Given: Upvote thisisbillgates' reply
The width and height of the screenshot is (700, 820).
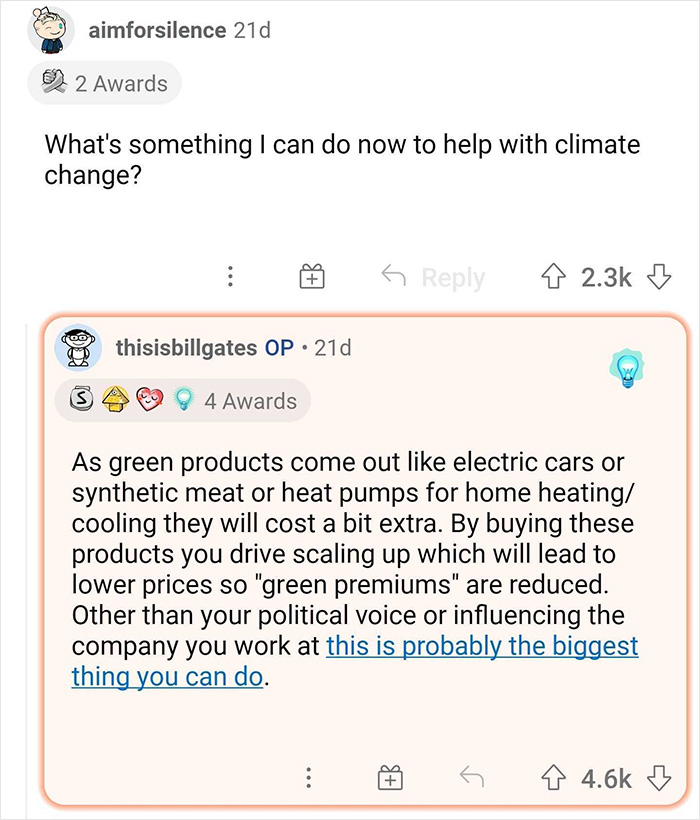Looking at the screenshot, I should tap(553, 777).
